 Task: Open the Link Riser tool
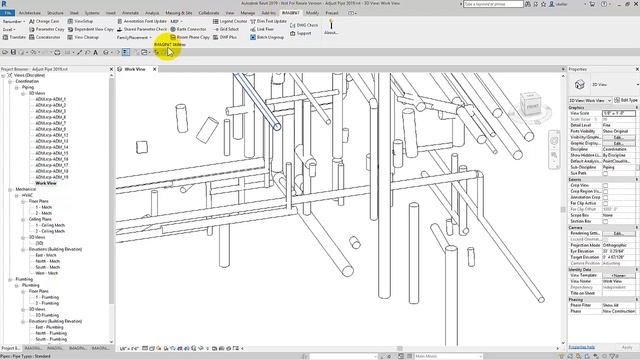pyautogui.click(x=262, y=29)
